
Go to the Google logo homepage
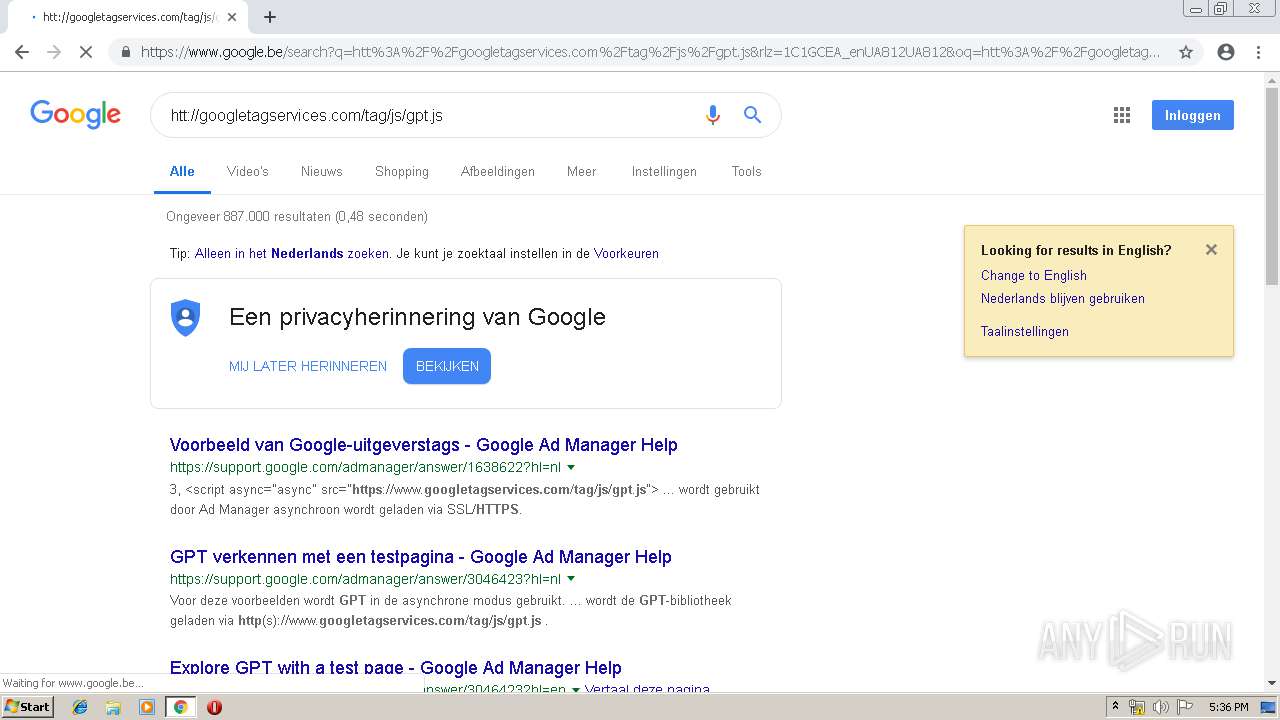[x=76, y=114]
